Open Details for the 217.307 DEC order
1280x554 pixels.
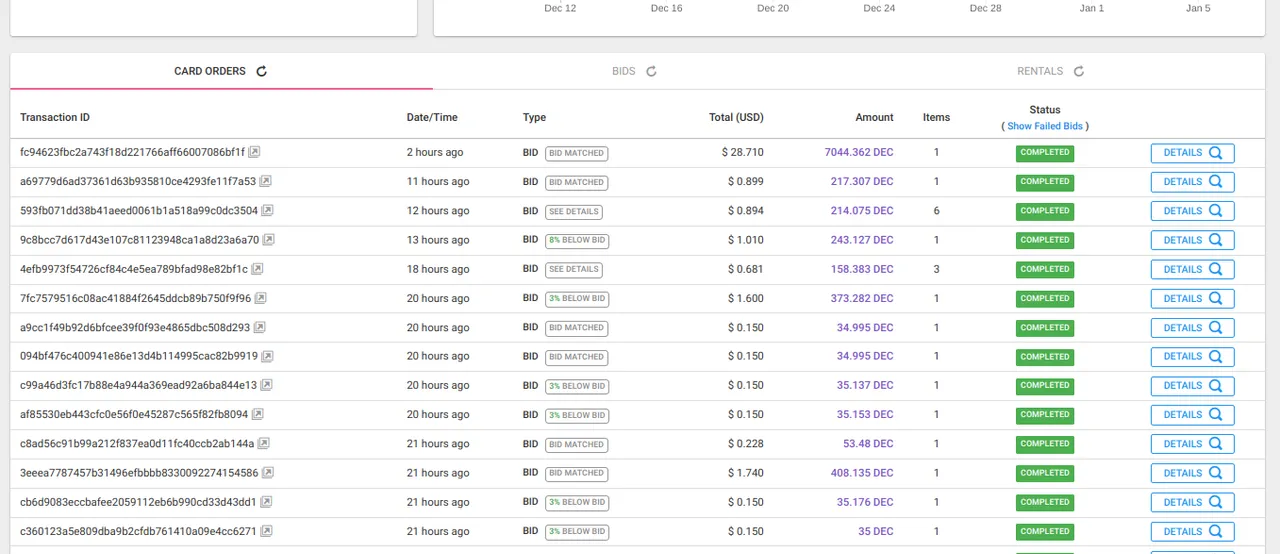tap(1192, 182)
